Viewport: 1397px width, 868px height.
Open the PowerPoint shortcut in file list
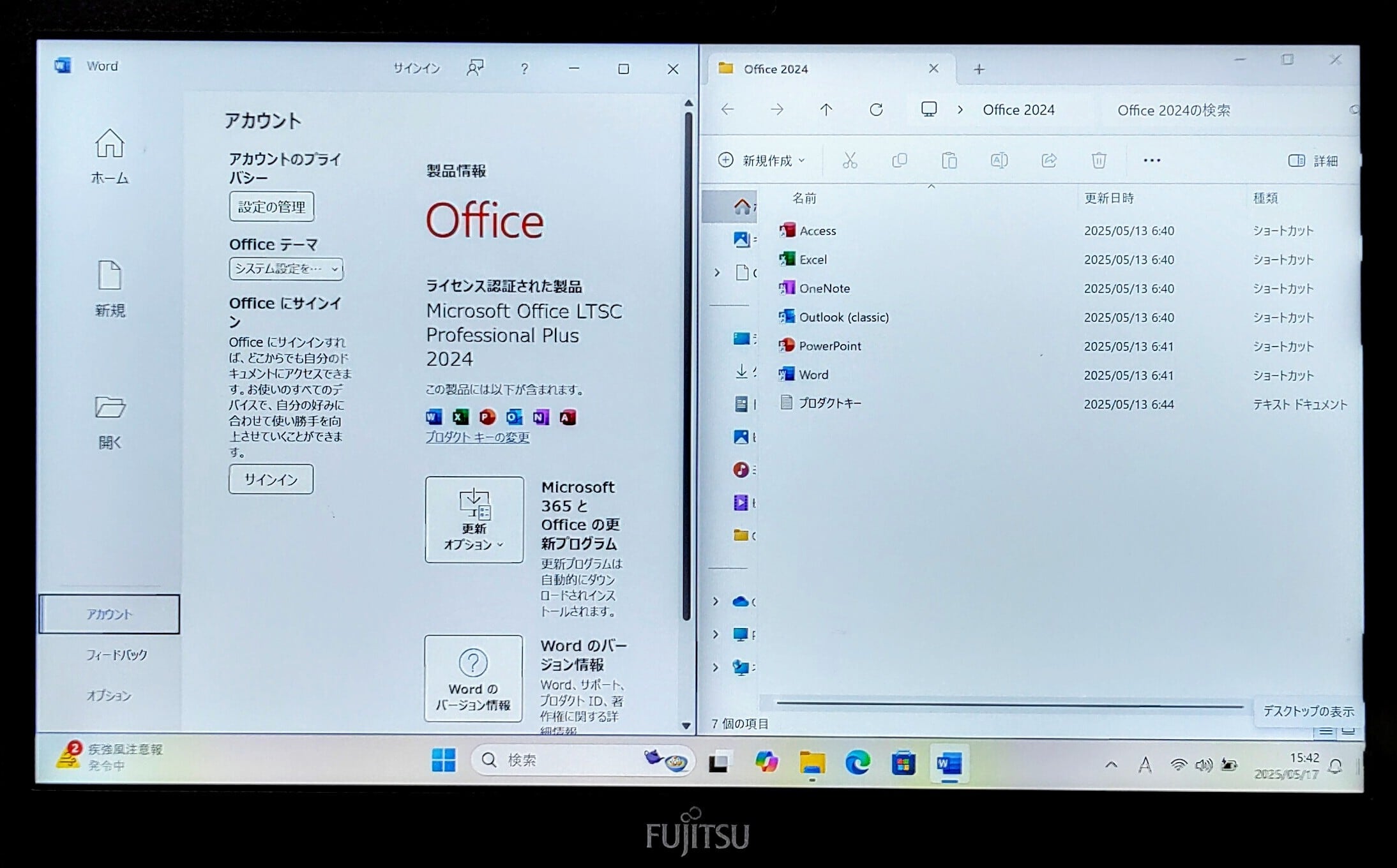pos(829,346)
